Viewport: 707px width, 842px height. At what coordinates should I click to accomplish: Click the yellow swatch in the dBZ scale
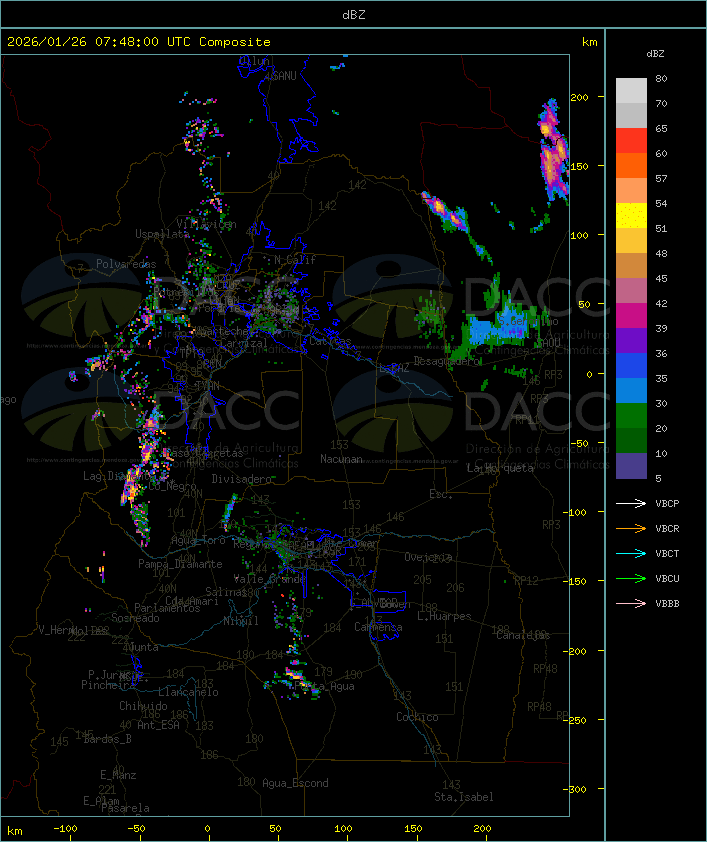(631, 216)
